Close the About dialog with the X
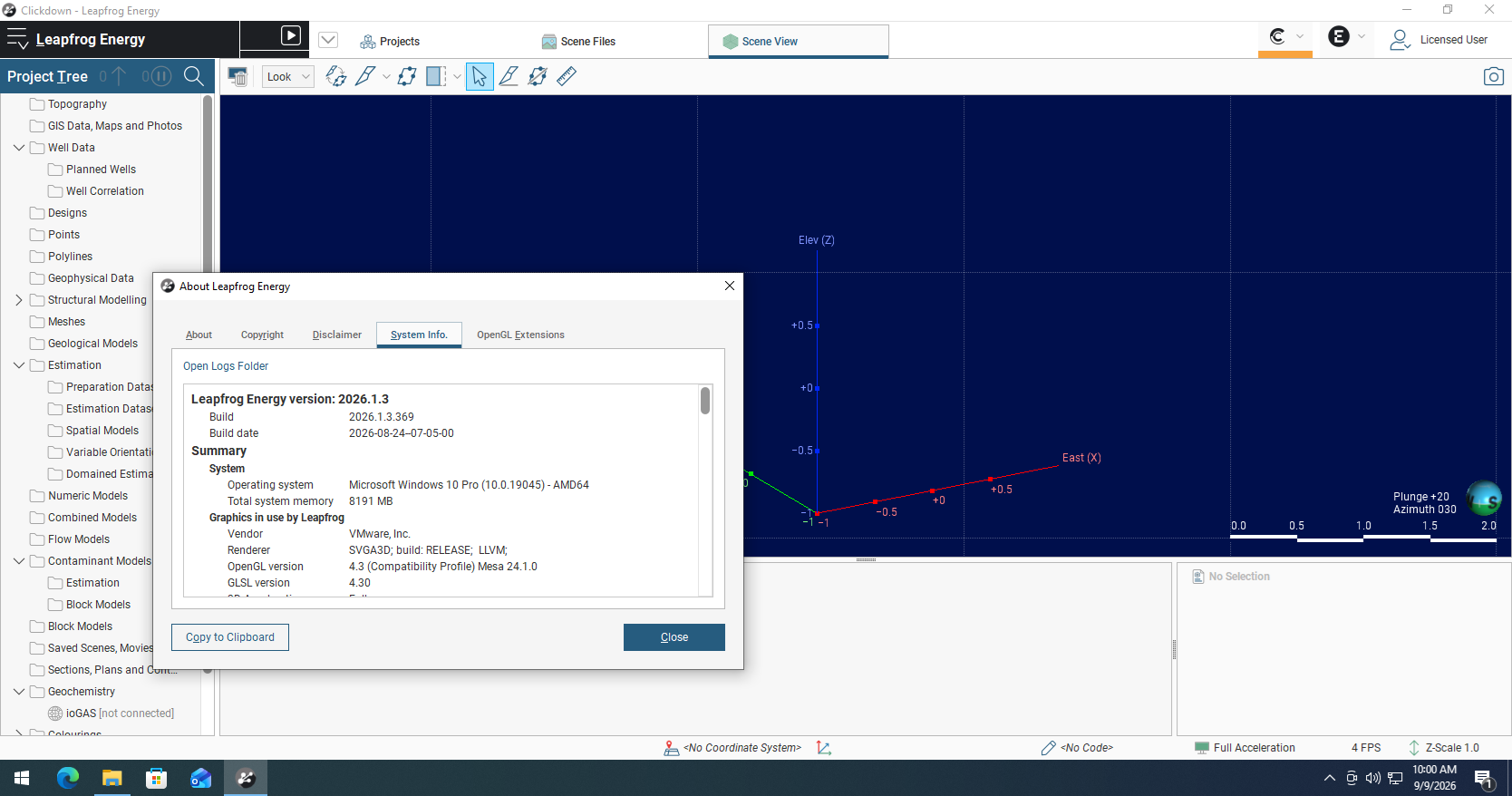The height and width of the screenshot is (796, 1512). 730,286
